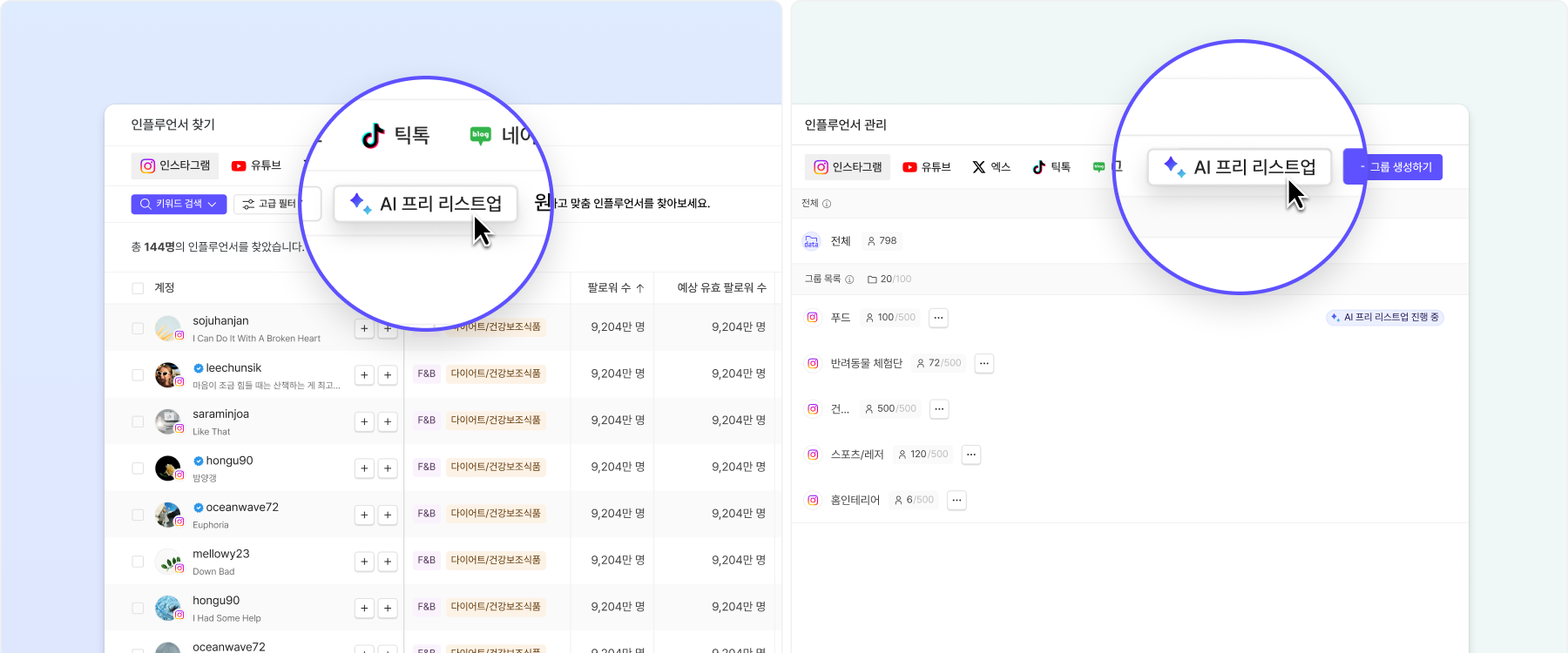Check the hongu90 'I Had Some Help' checkbox
The image size is (1568, 653).
pos(138,608)
